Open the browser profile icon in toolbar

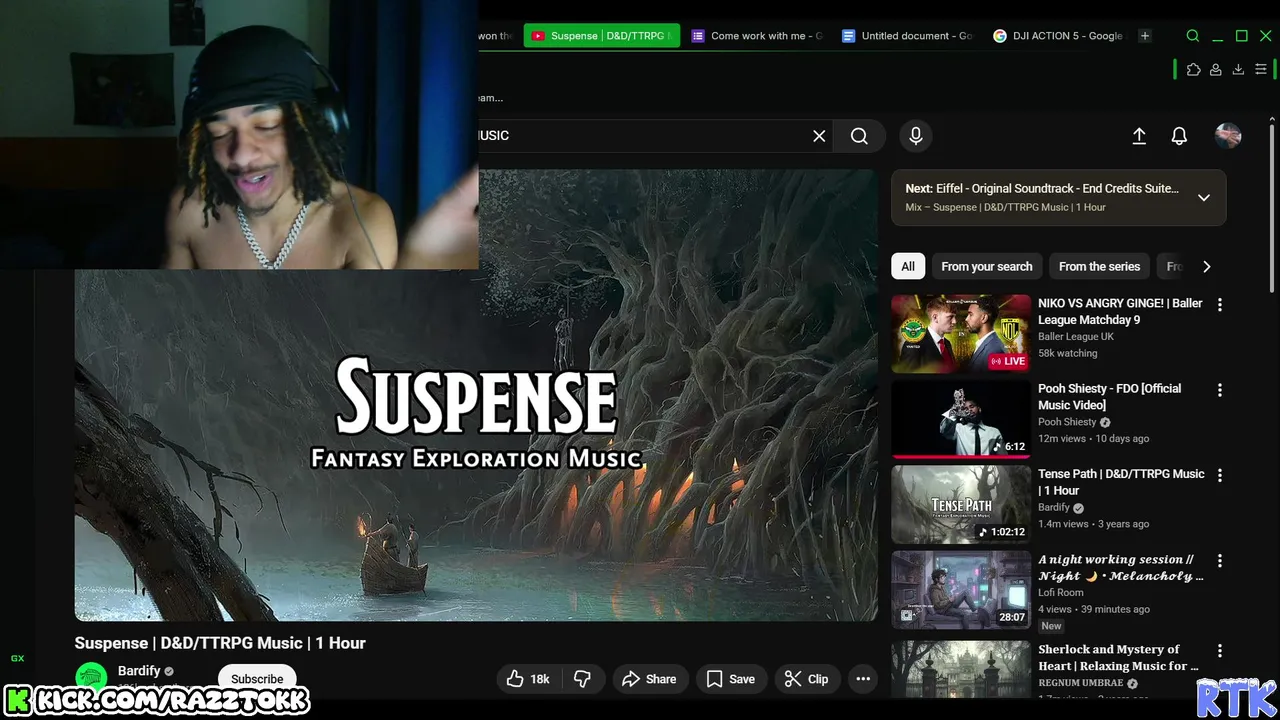click(x=1216, y=70)
